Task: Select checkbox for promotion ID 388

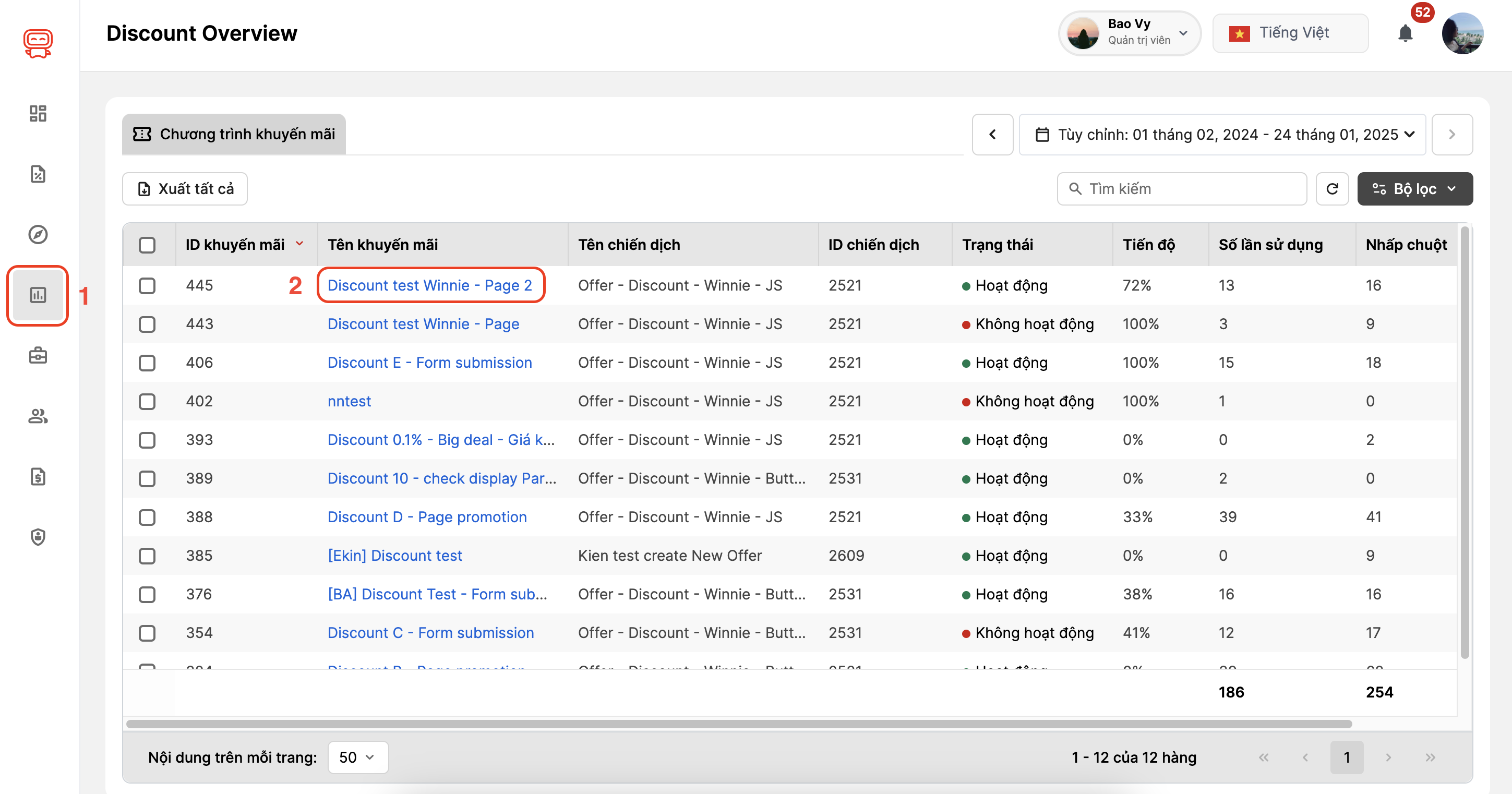Action: (147, 517)
